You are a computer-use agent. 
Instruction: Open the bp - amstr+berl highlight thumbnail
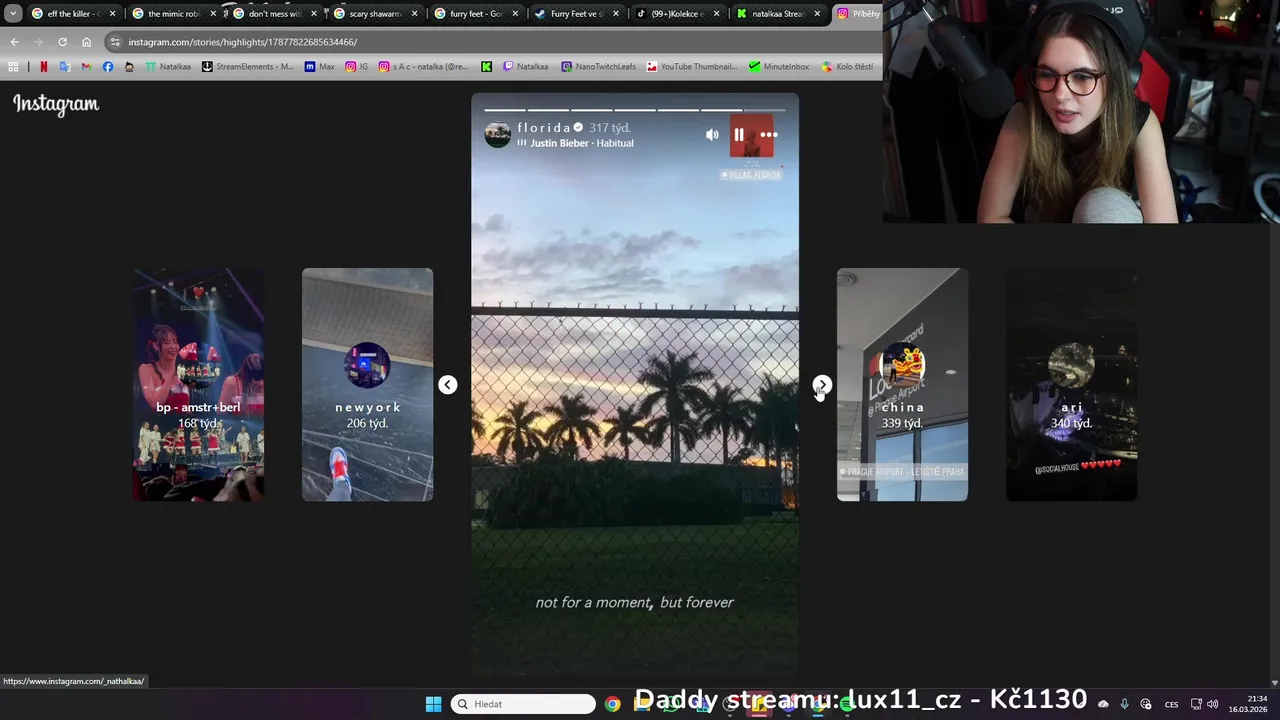[198, 384]
